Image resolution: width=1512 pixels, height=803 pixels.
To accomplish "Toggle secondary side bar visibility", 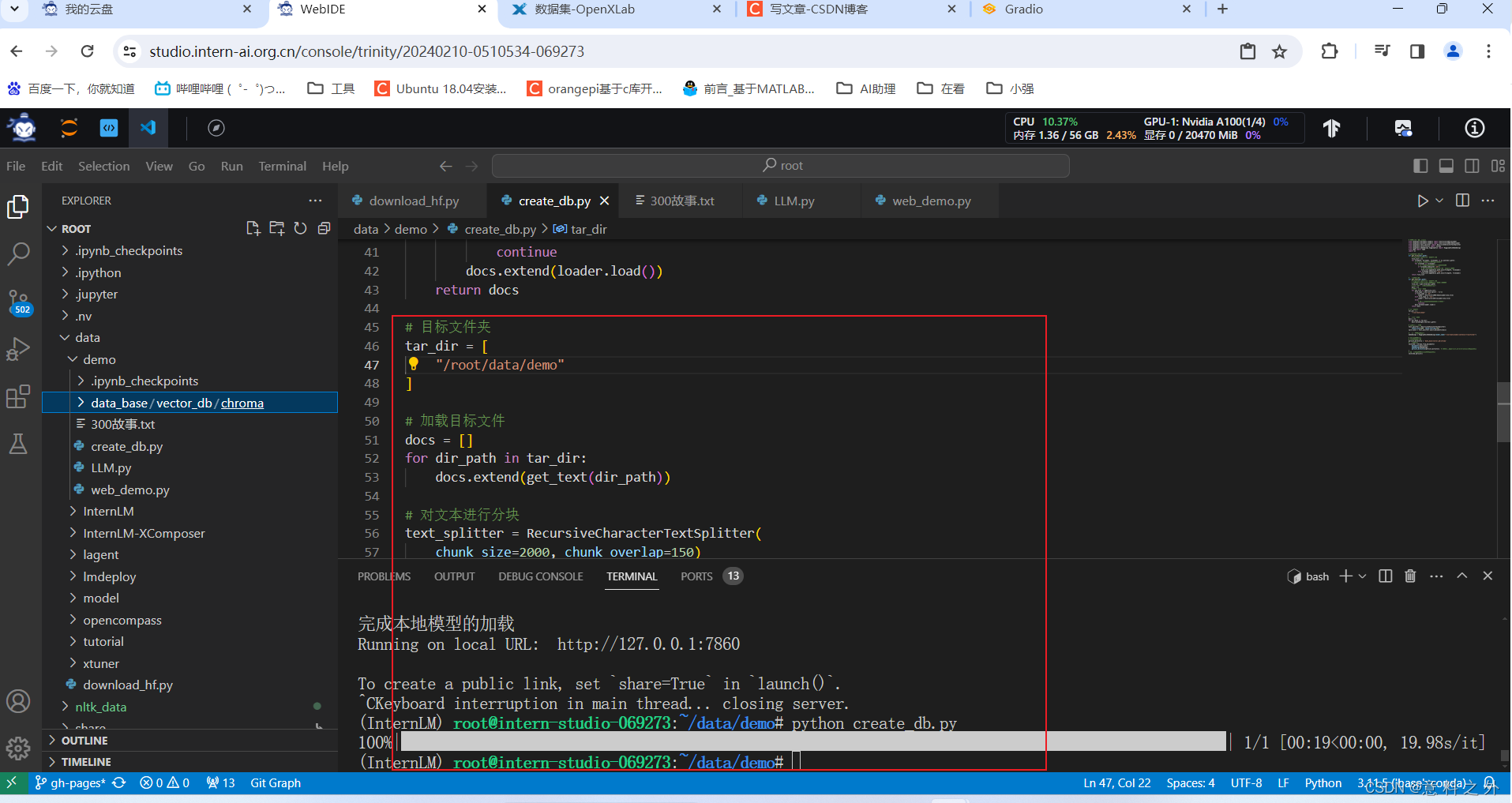I will (1472, 166).
